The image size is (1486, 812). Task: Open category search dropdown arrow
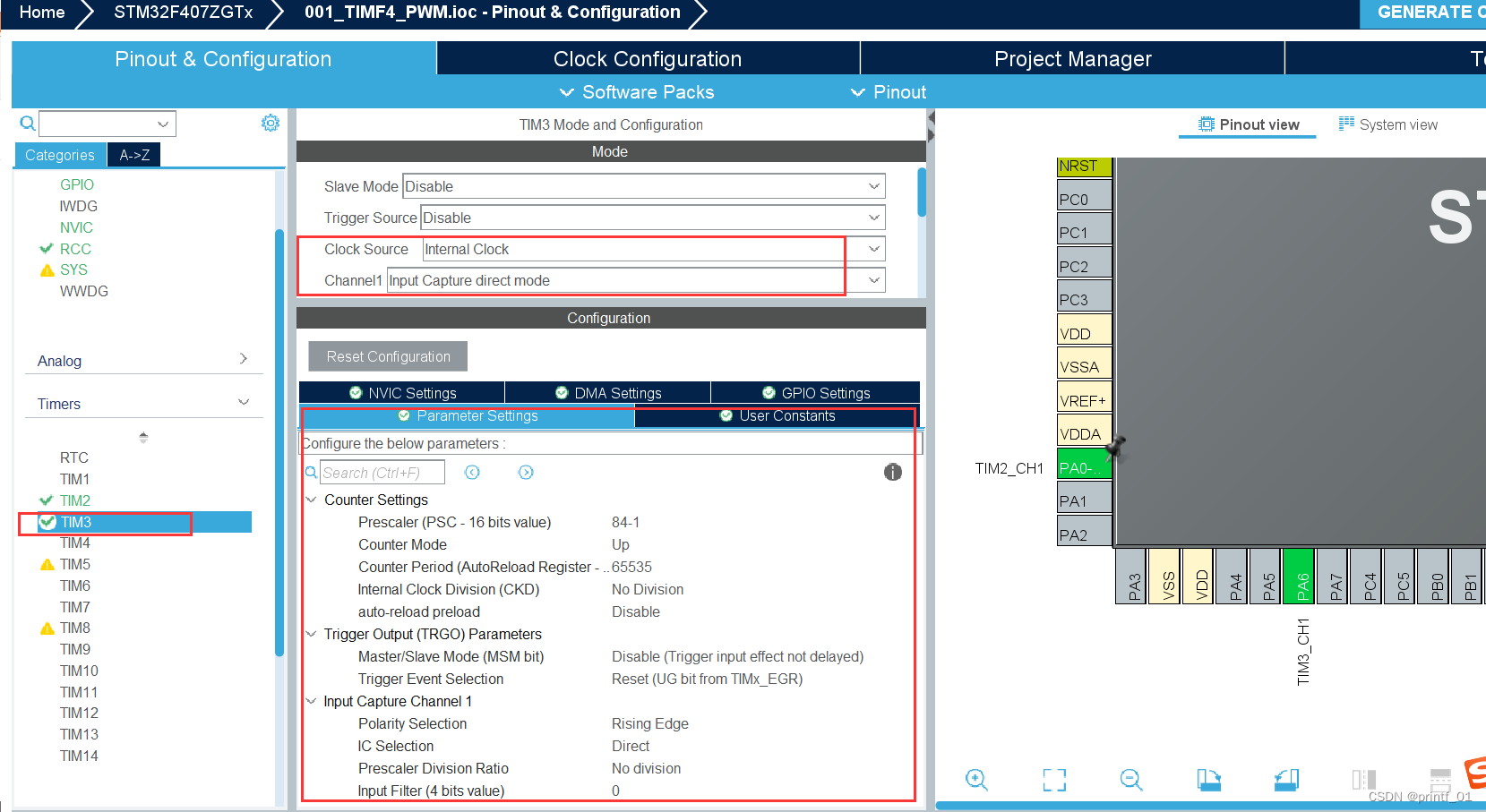click(x=163, y=124)
